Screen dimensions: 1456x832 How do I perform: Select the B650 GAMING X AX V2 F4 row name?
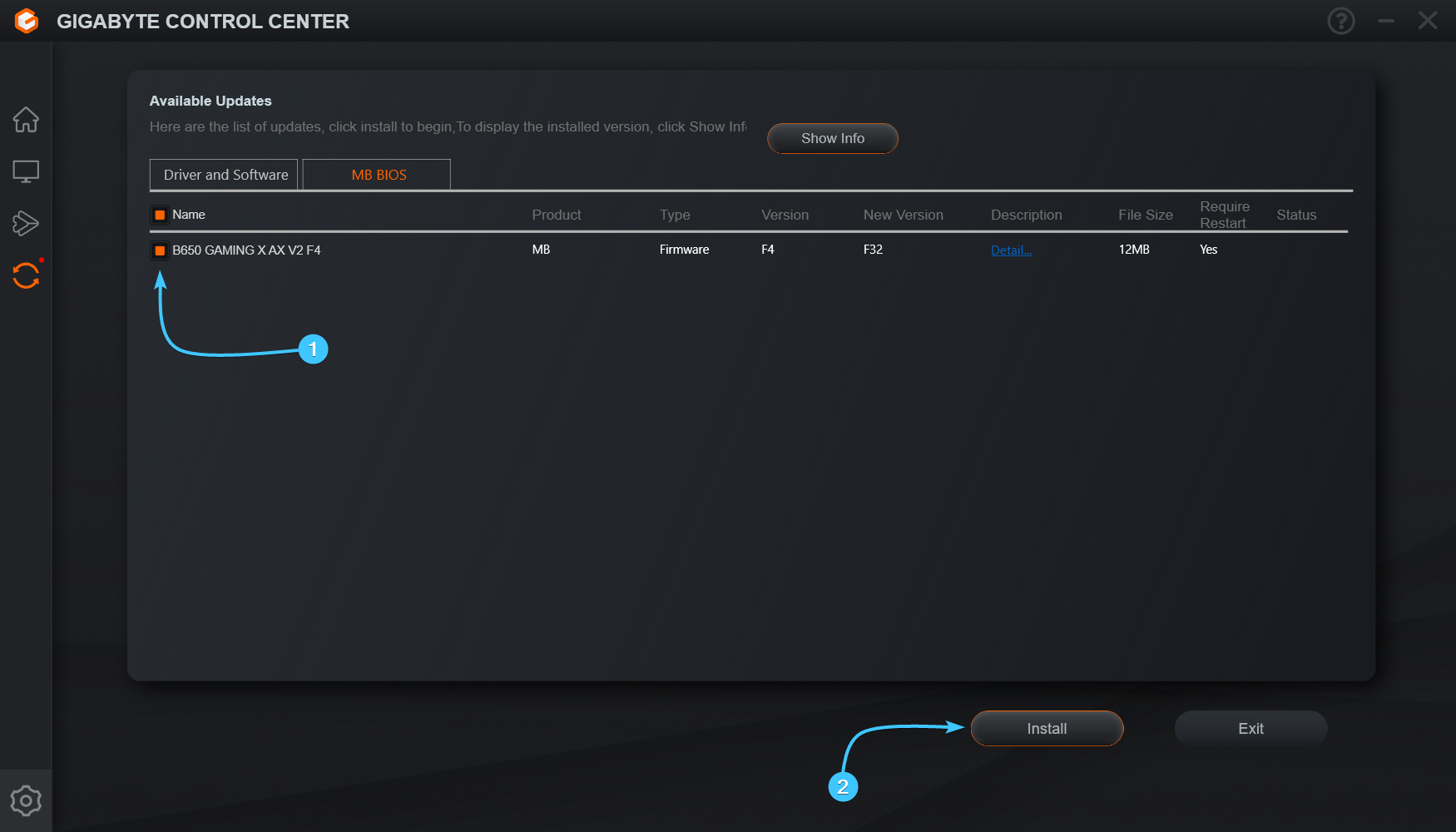(246, 250)
